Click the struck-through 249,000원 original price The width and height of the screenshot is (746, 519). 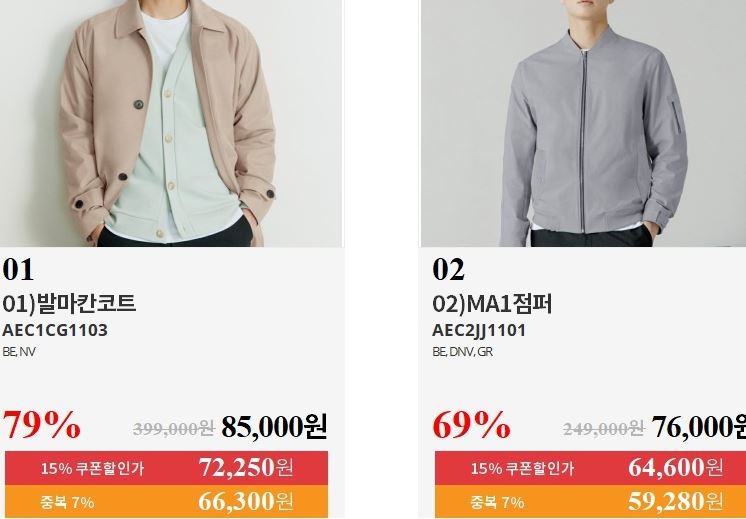pos(603,429)
